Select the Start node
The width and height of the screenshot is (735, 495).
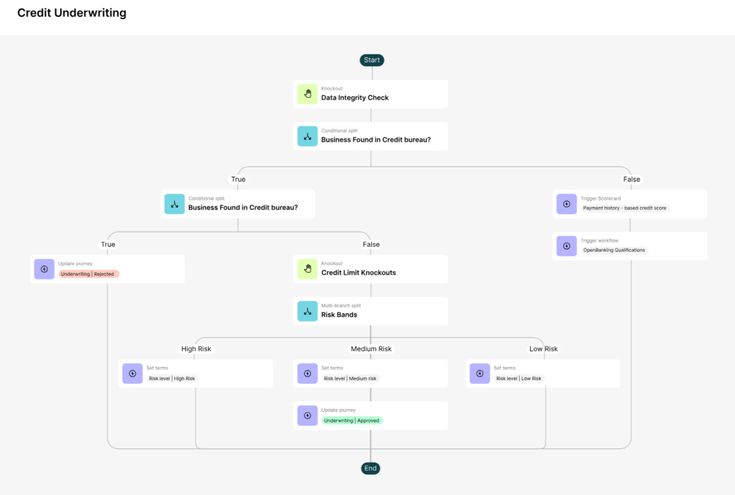(x=372, y=60)
